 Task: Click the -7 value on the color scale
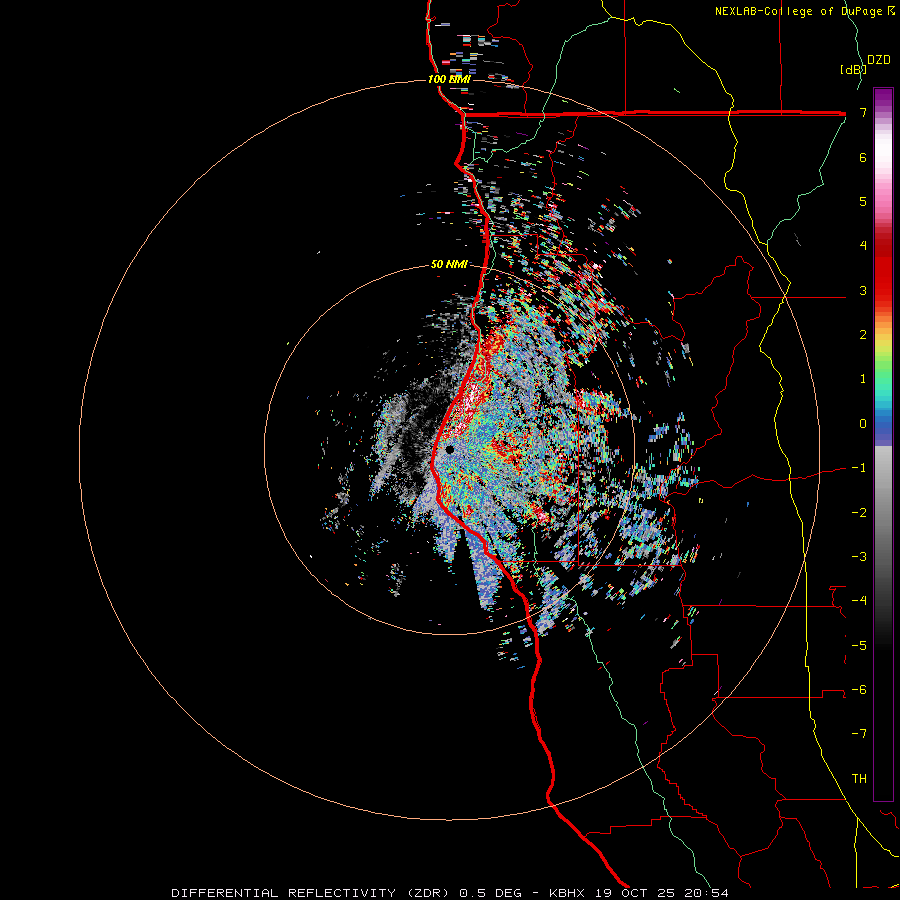(x=859, y=734)
